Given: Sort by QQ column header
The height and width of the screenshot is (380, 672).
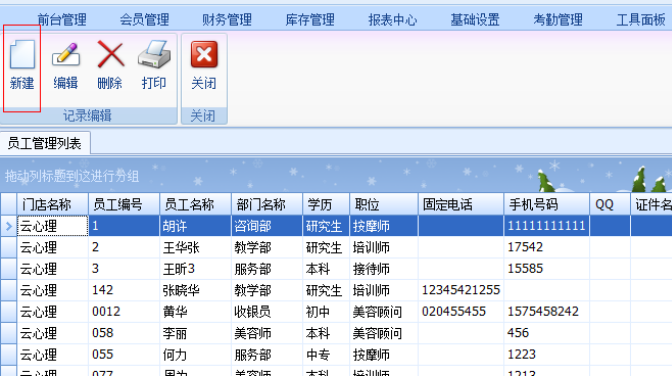Looking at the screenshot, I should click(x=610, y=204).
